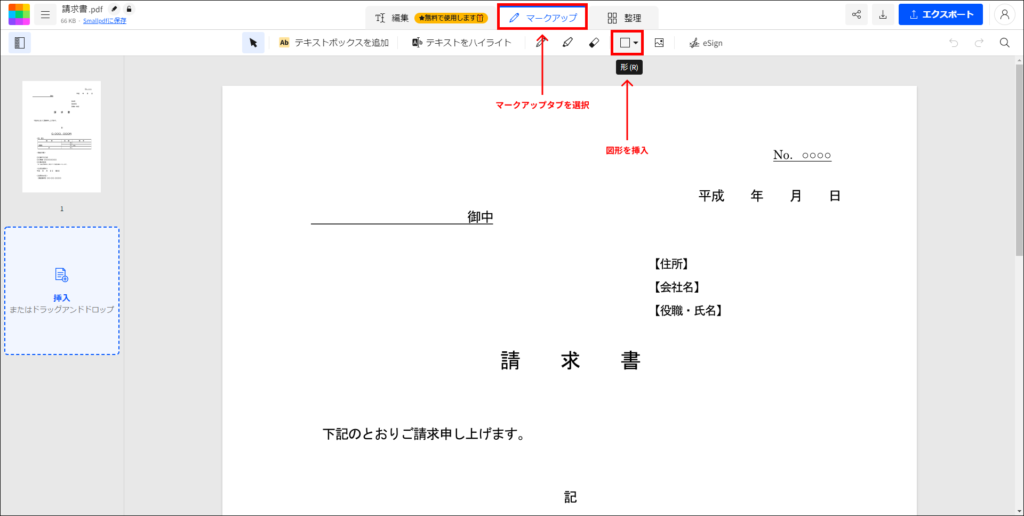Click the 請求書.pdf filename

click(82, 9)
